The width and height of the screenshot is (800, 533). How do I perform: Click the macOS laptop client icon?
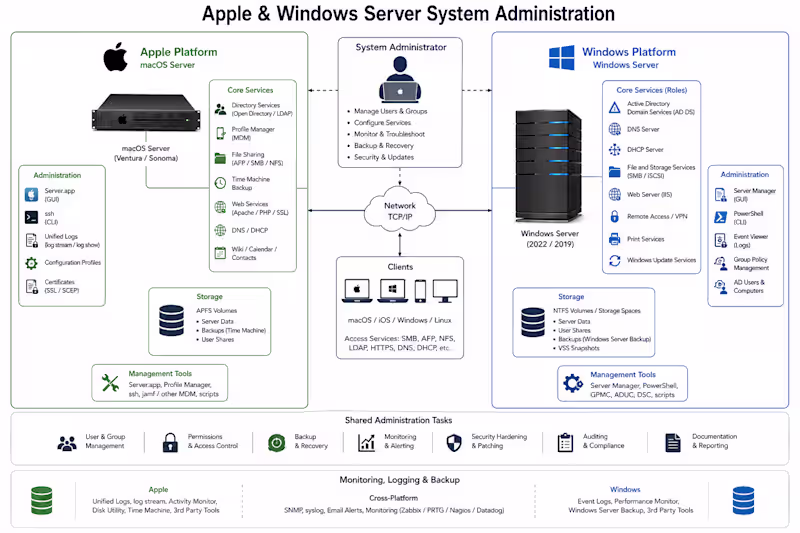[x=357, y=291]
